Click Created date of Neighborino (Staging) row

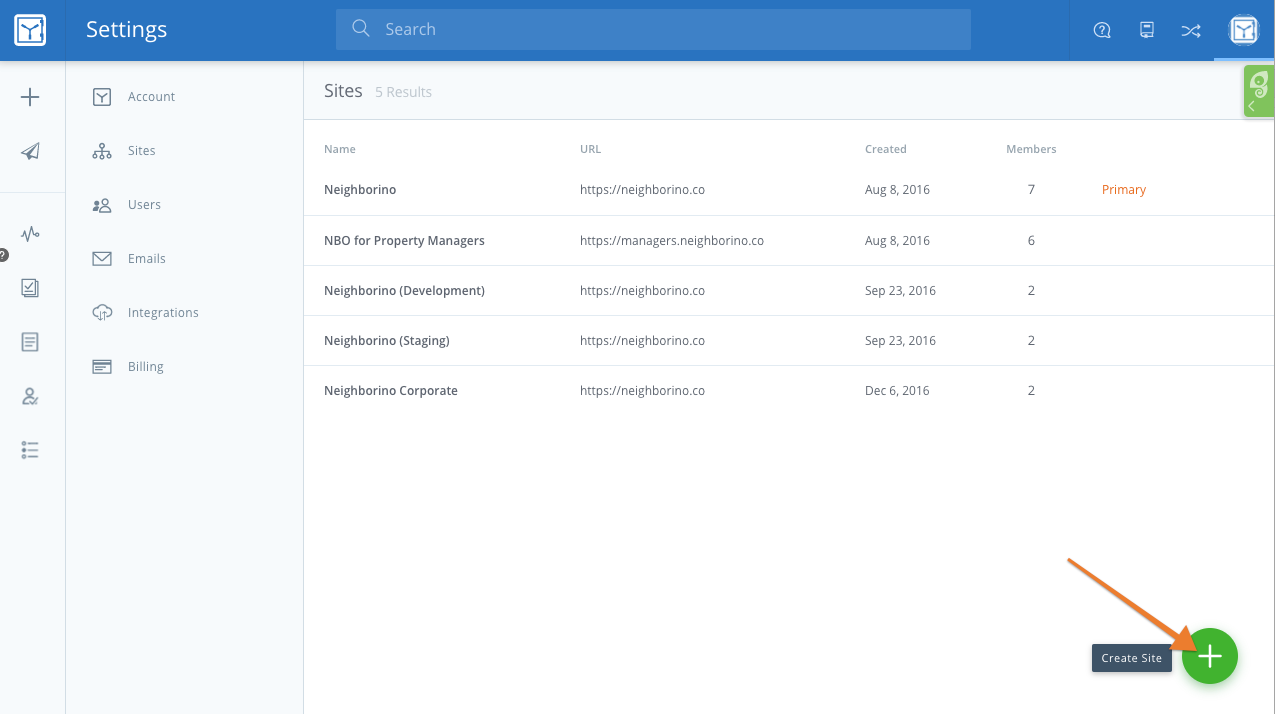click(900, 341)
